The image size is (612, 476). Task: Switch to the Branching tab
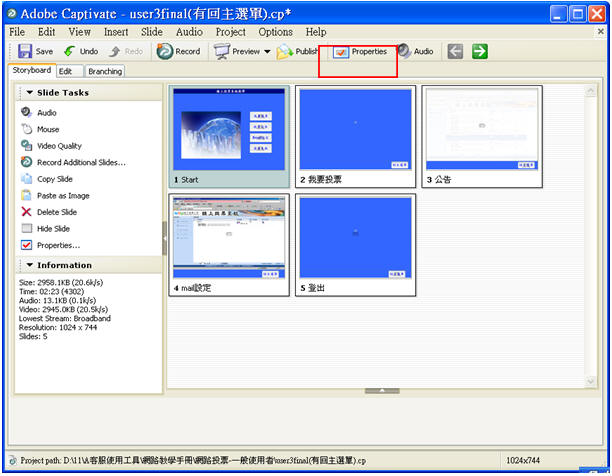pos(105,71)
